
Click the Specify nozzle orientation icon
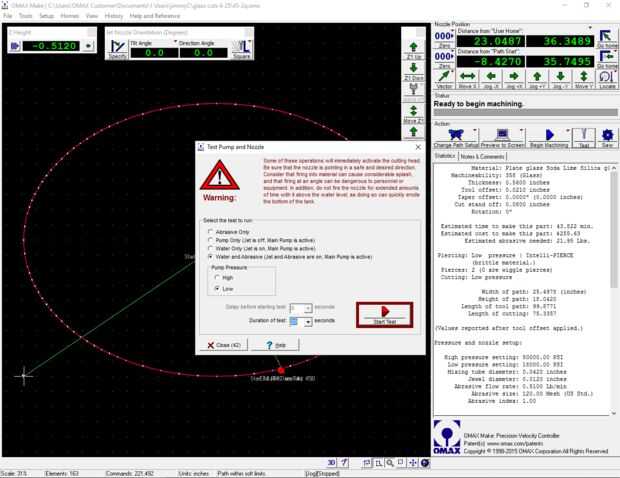pos(117,49)
